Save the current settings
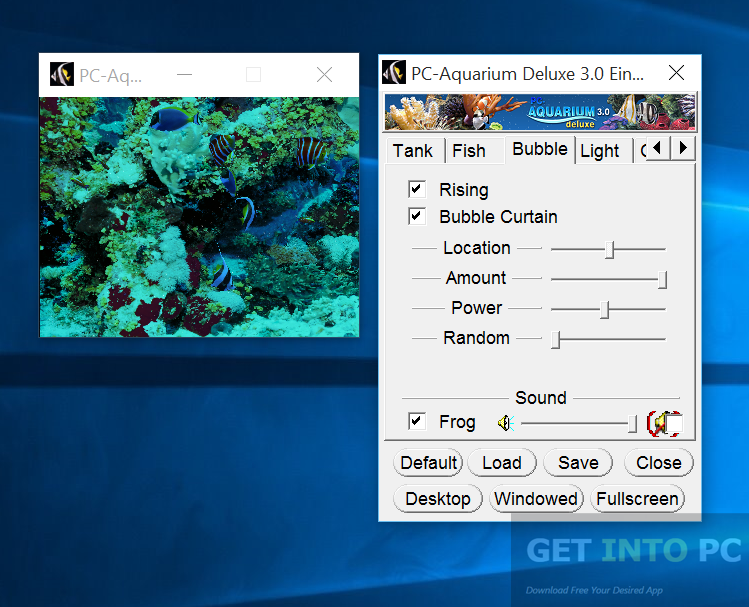 (578, 462)
